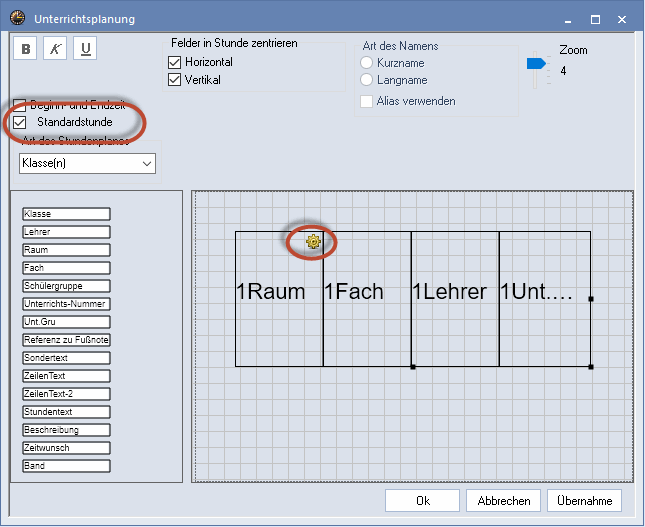This screenshot has height=527, width=645.
Task: Select the Langname radio option
Action: [x=366, y=79]
